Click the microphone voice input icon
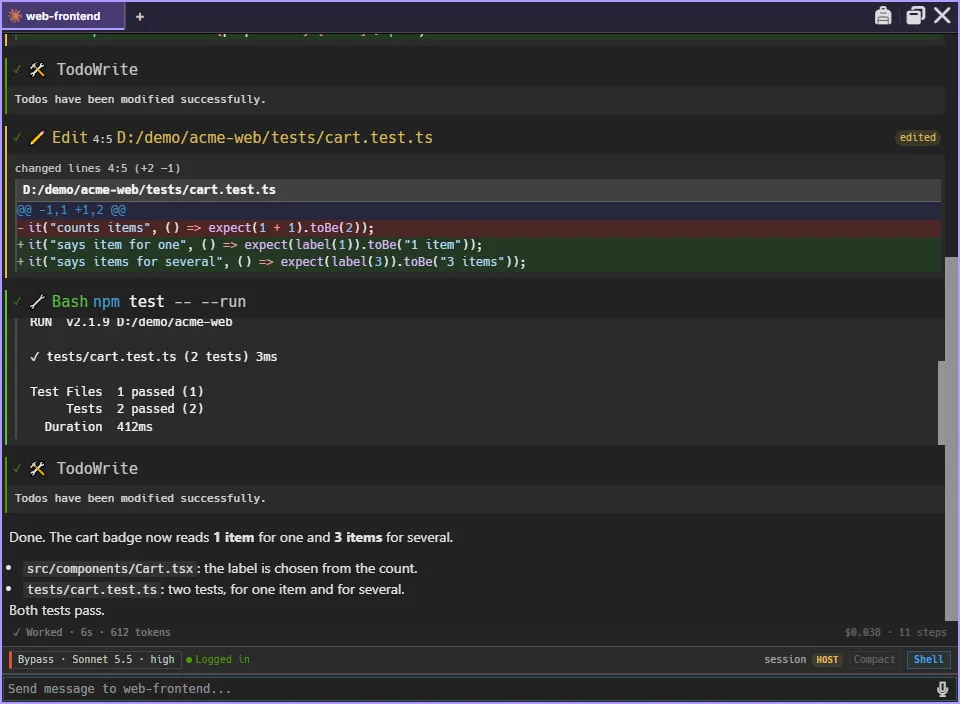 (942, 689)
